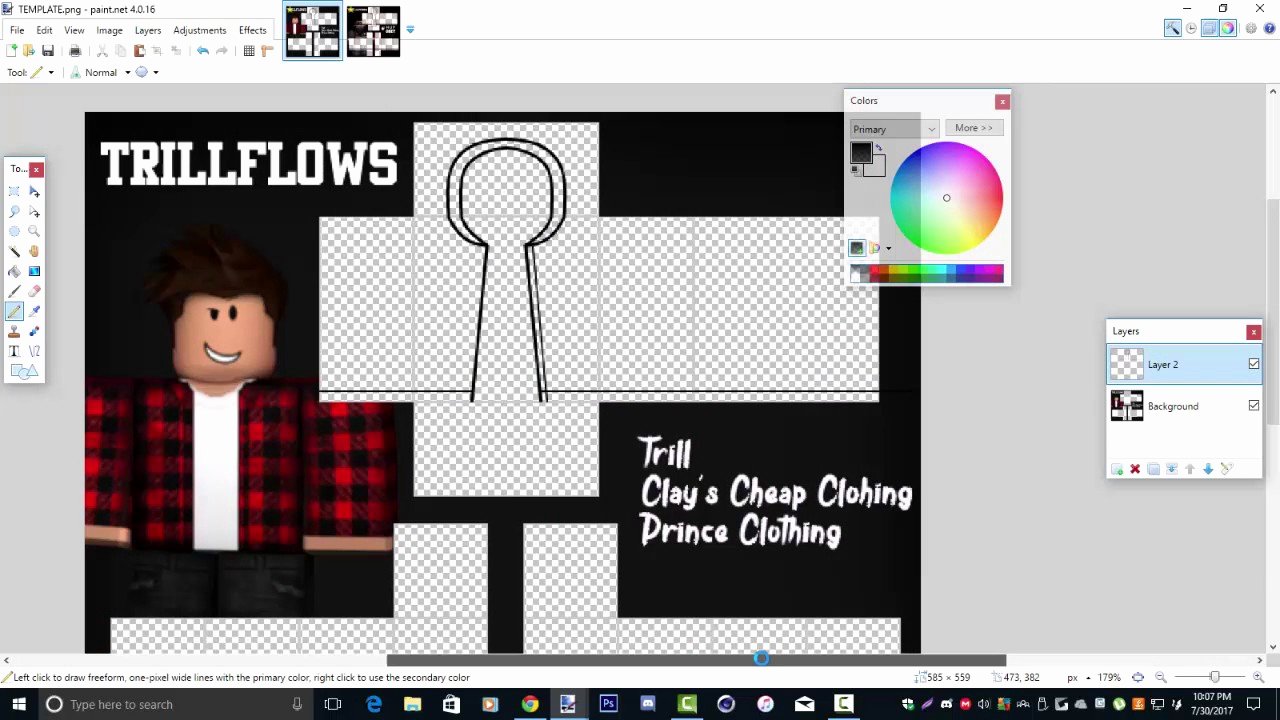
Task: Click the primary color swatch
Action: tap(860, 153)
